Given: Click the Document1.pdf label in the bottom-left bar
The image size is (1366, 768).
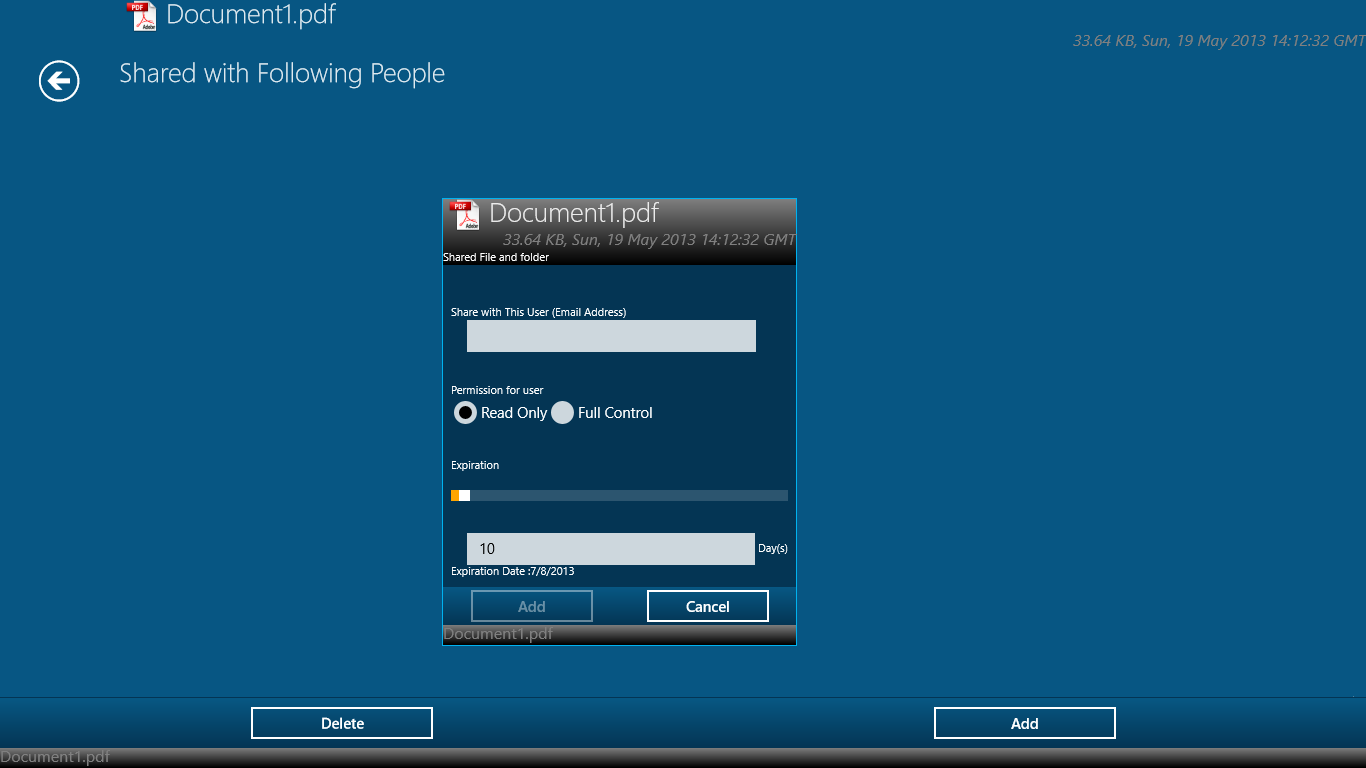Looking at the screenshot, I should [55, 757].
